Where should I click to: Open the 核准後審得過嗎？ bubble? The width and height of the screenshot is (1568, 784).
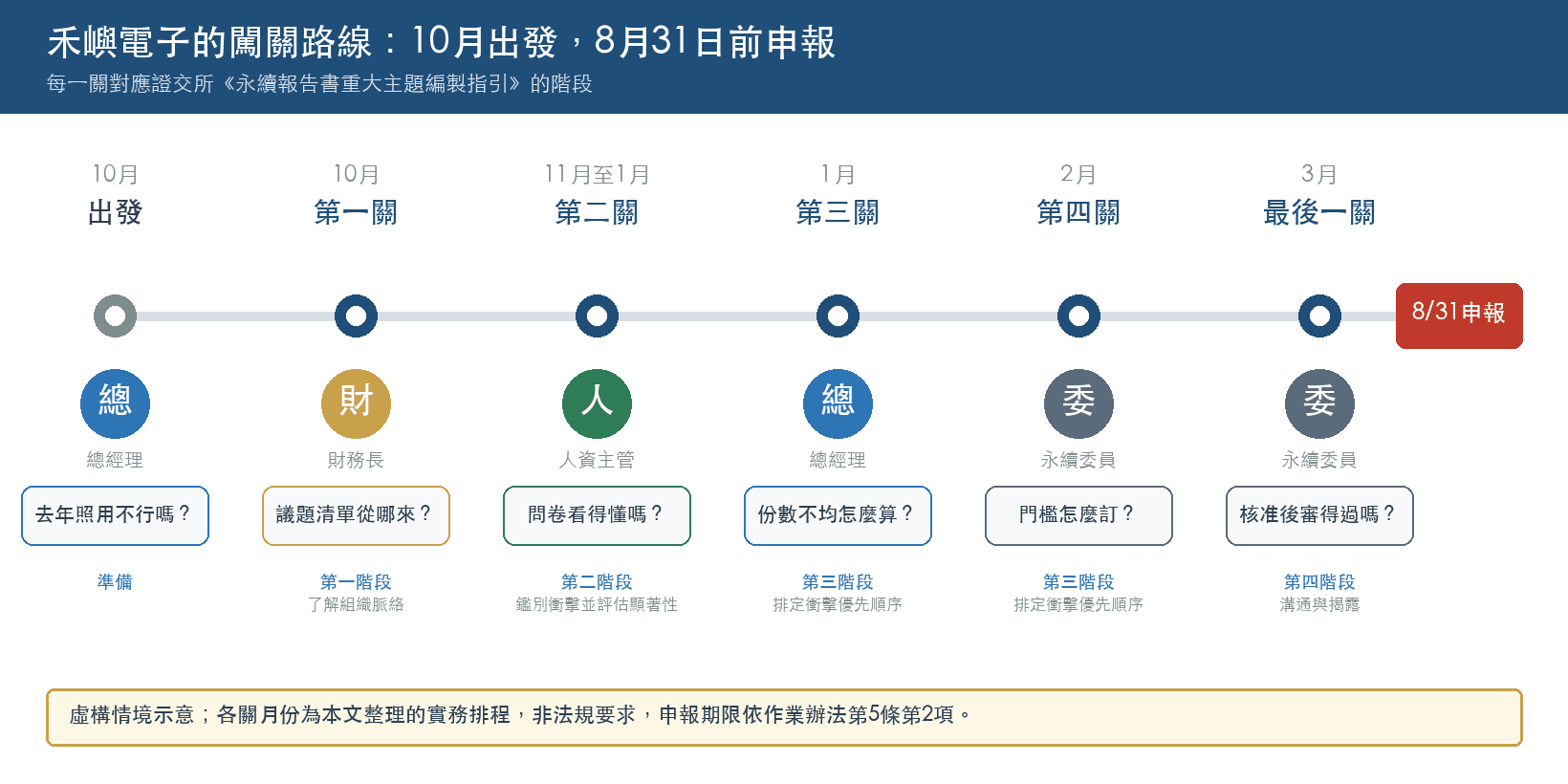point(1319,515)
